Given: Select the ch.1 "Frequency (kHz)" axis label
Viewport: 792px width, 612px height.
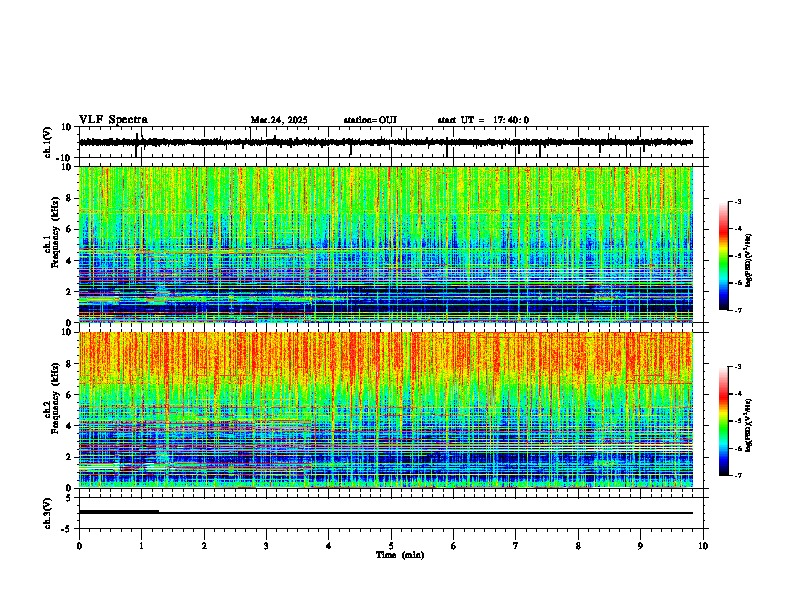Looking at the screenshot, I should pyautogui.click(x=55, y=232).
